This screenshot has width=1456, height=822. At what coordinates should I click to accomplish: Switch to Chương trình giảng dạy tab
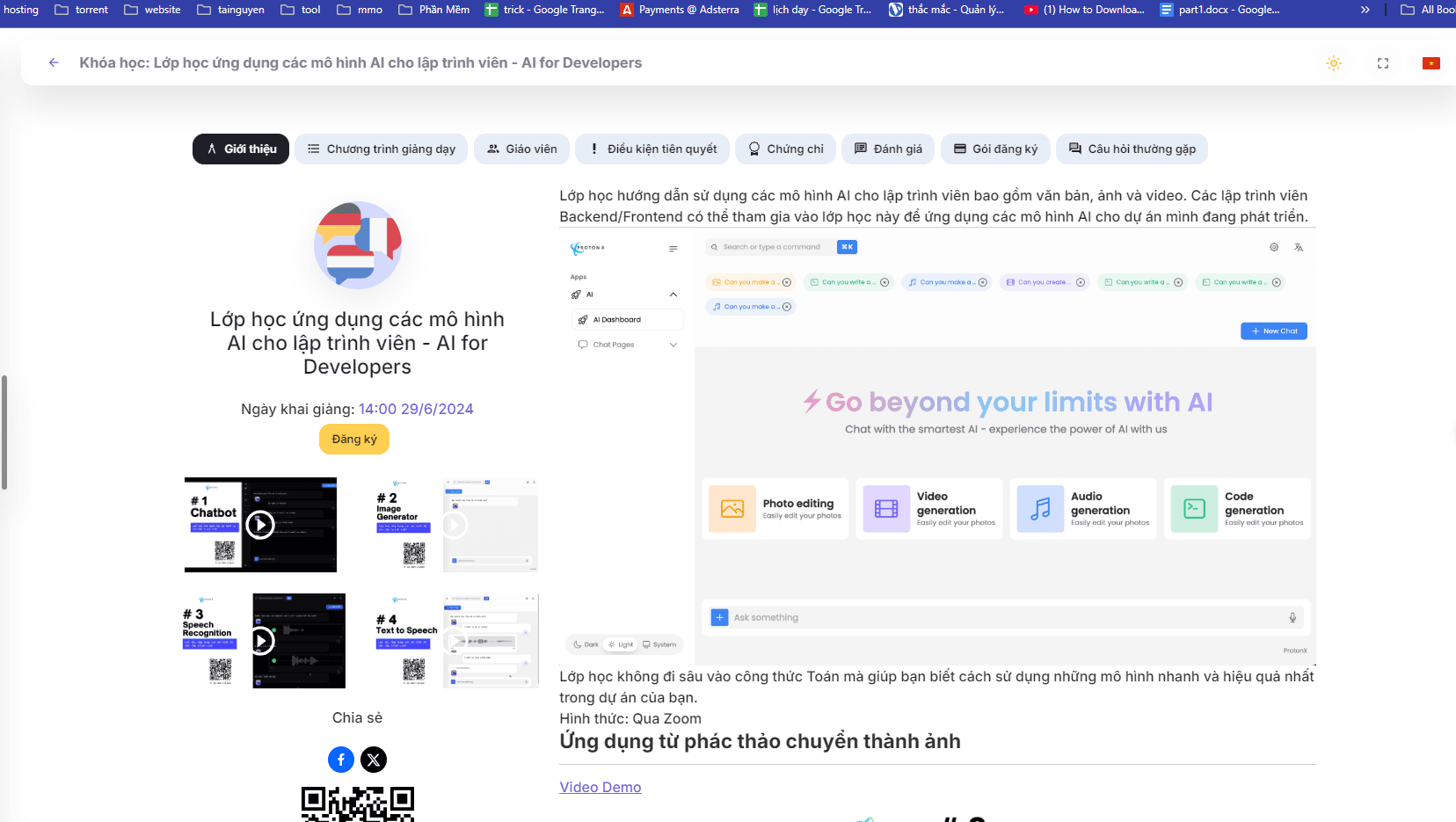pyautogui.click(x=381, y=149)
